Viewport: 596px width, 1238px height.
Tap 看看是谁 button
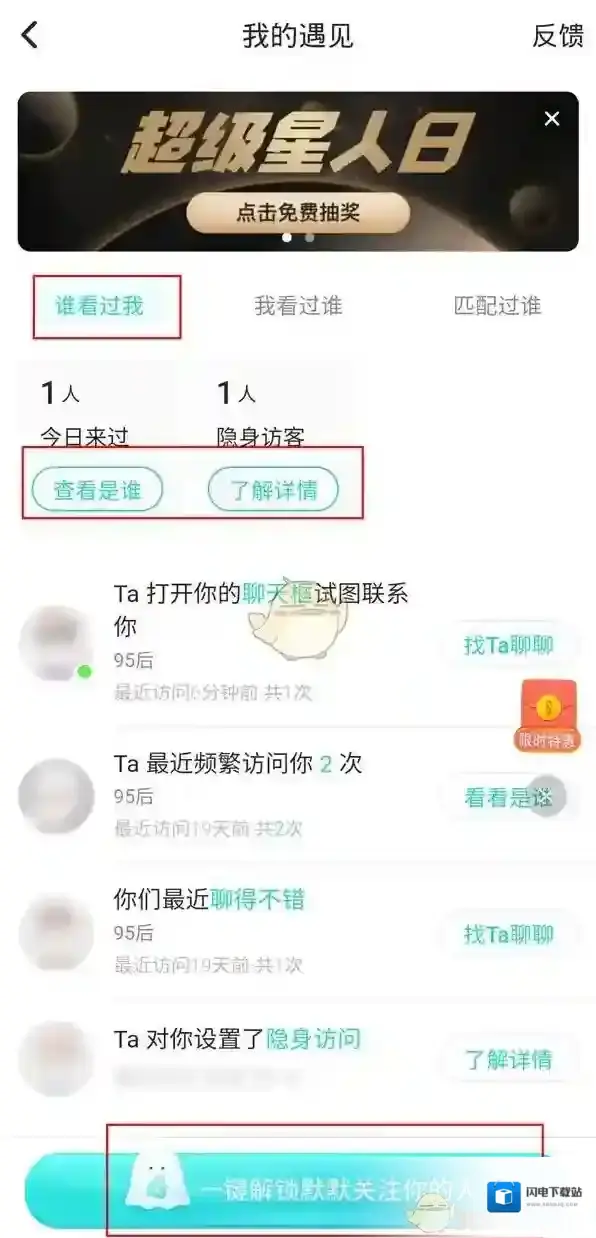click(x=509, y=797)
